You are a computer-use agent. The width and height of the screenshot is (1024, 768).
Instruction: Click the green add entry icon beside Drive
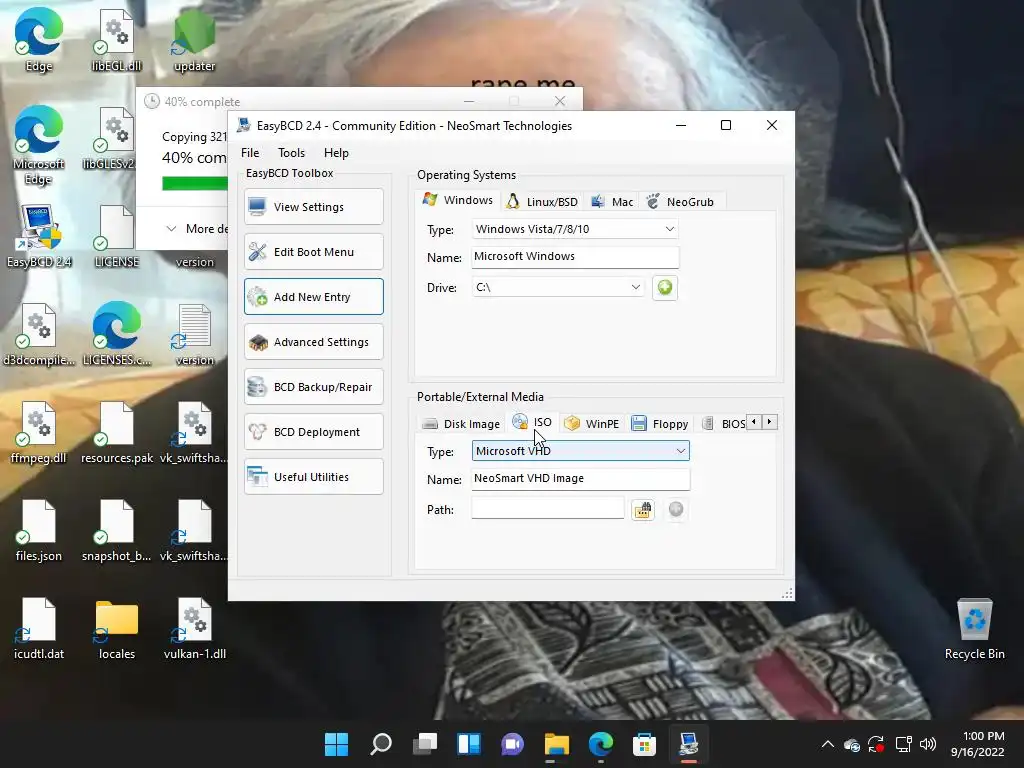665,287
